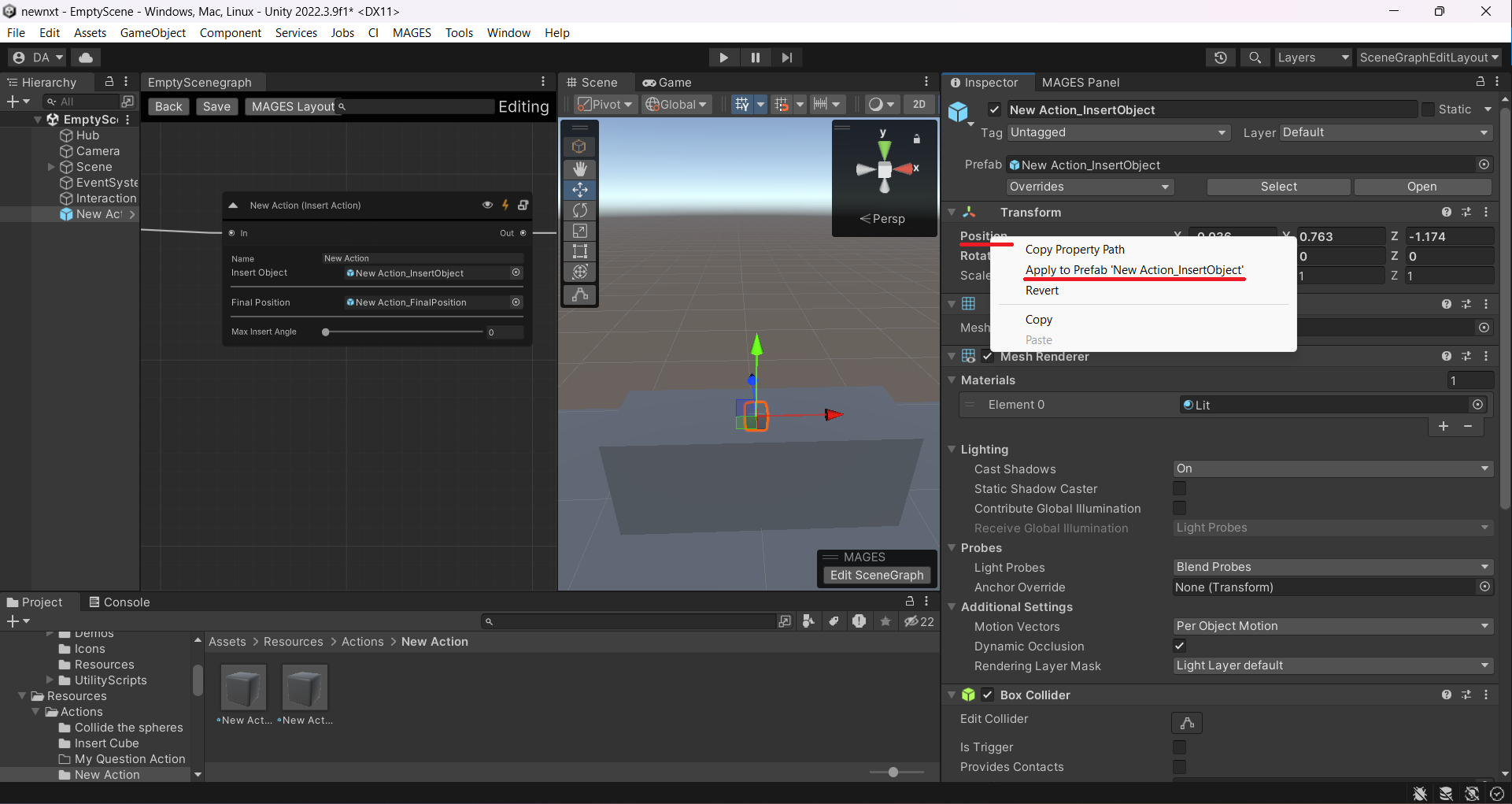Select the custom editor tools icon
The image size is (1512, 804).
580,295
